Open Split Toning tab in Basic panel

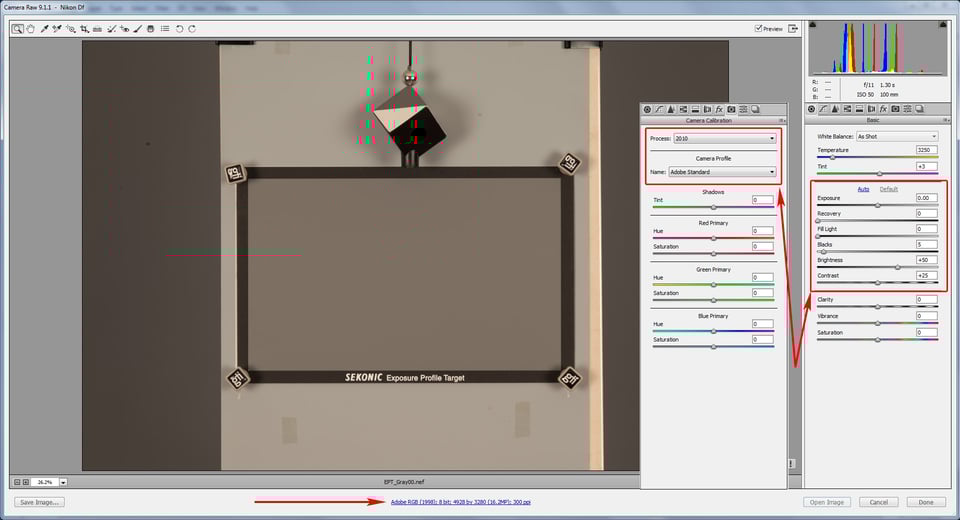pos(860,109)
